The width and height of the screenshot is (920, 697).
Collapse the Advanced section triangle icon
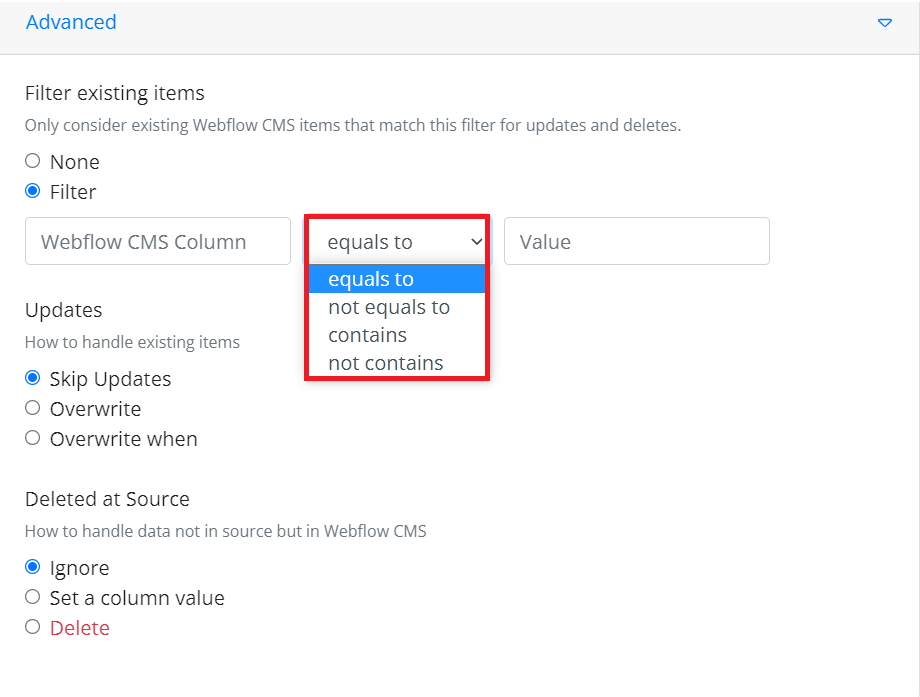tap(884, 23)
